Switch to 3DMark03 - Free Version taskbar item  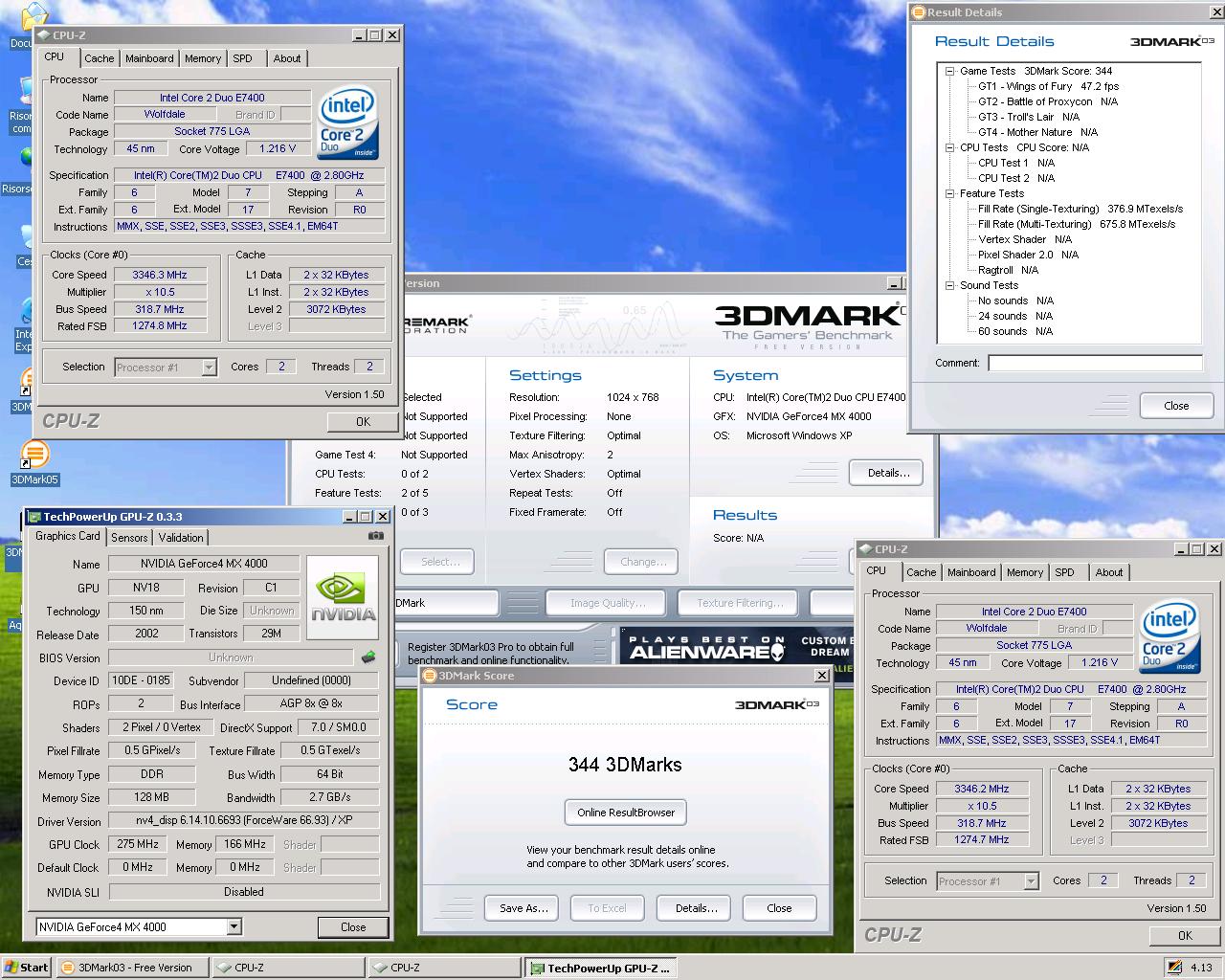click(x=133, y=968)
